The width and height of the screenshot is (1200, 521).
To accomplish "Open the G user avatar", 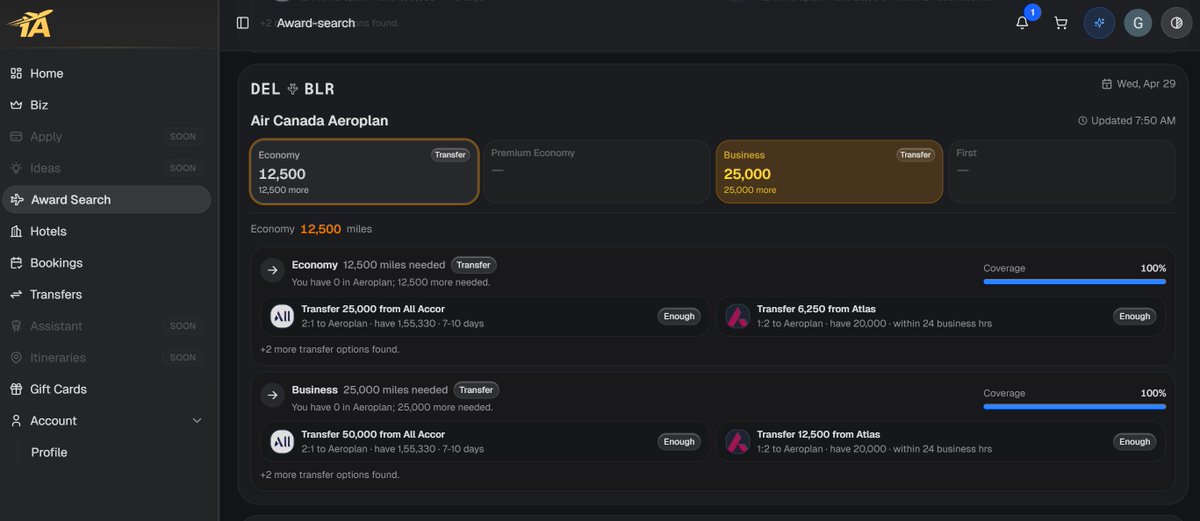I will (1138, 23).
